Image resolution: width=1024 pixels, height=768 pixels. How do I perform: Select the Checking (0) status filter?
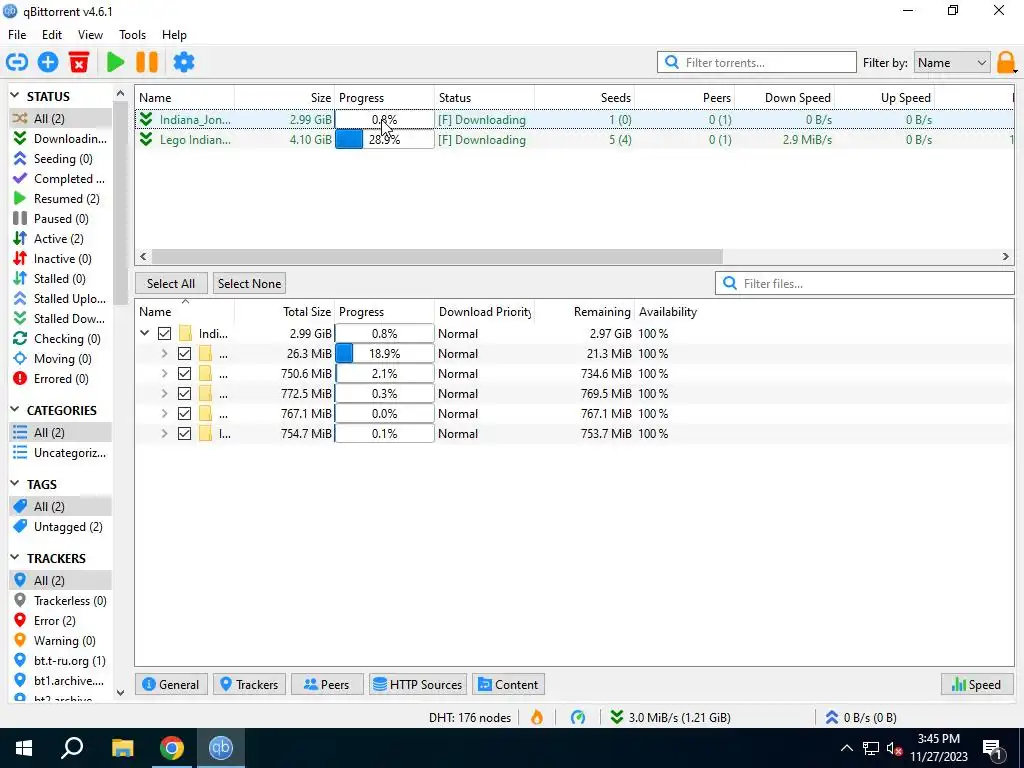[x=60, y=339]
